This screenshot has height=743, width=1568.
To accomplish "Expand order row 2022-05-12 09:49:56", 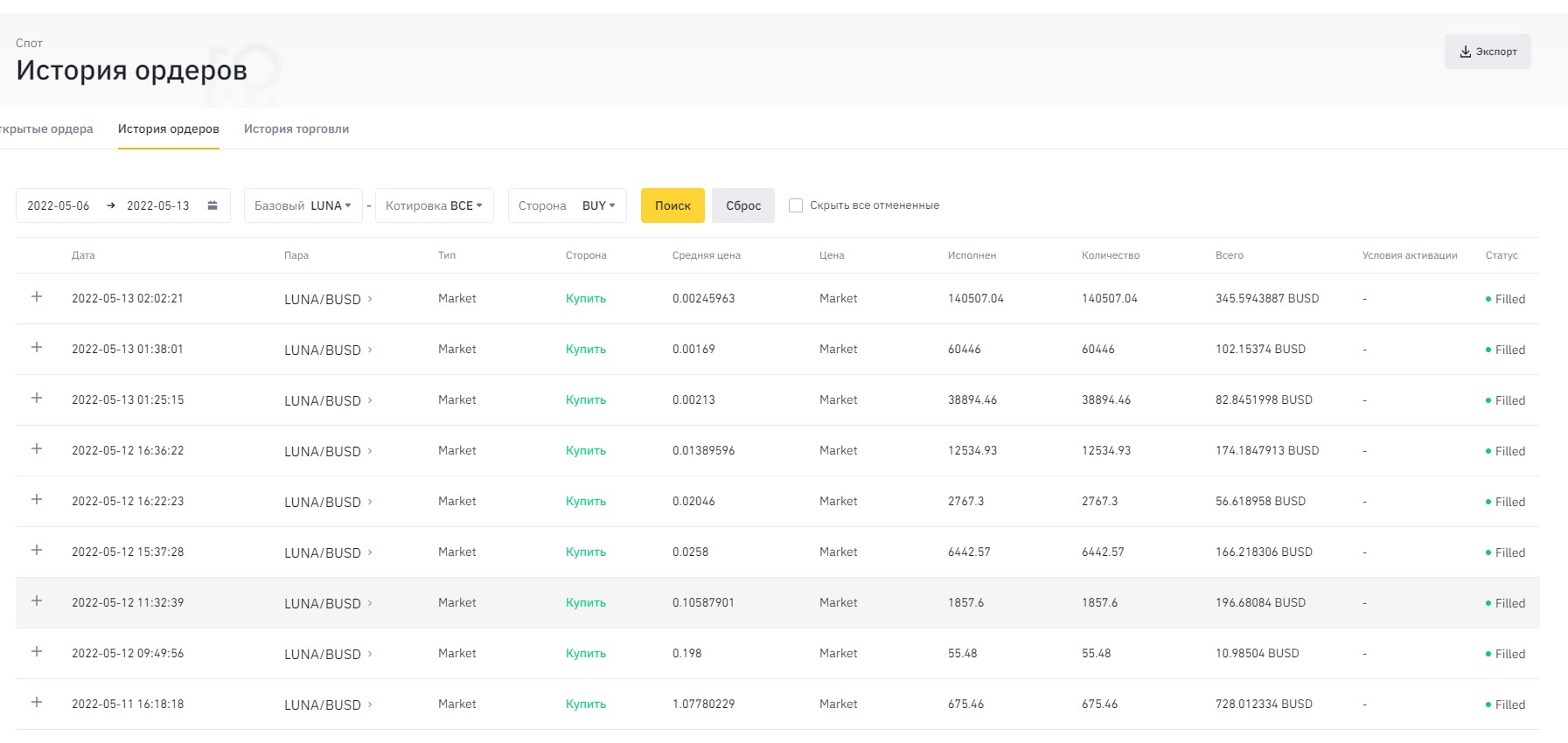I will click(x=37, y=652).
